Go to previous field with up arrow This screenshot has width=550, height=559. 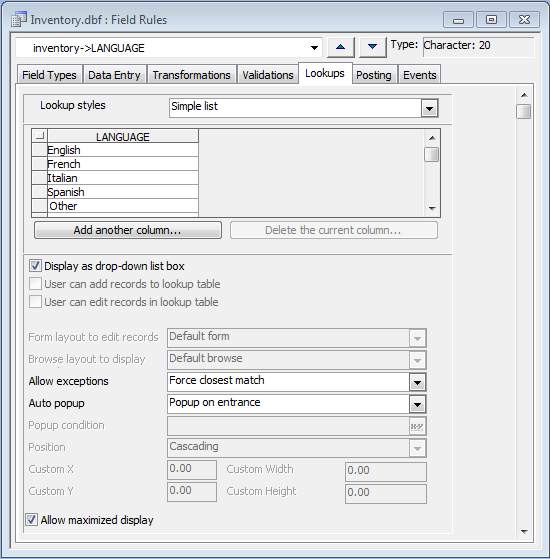(340, 47)
